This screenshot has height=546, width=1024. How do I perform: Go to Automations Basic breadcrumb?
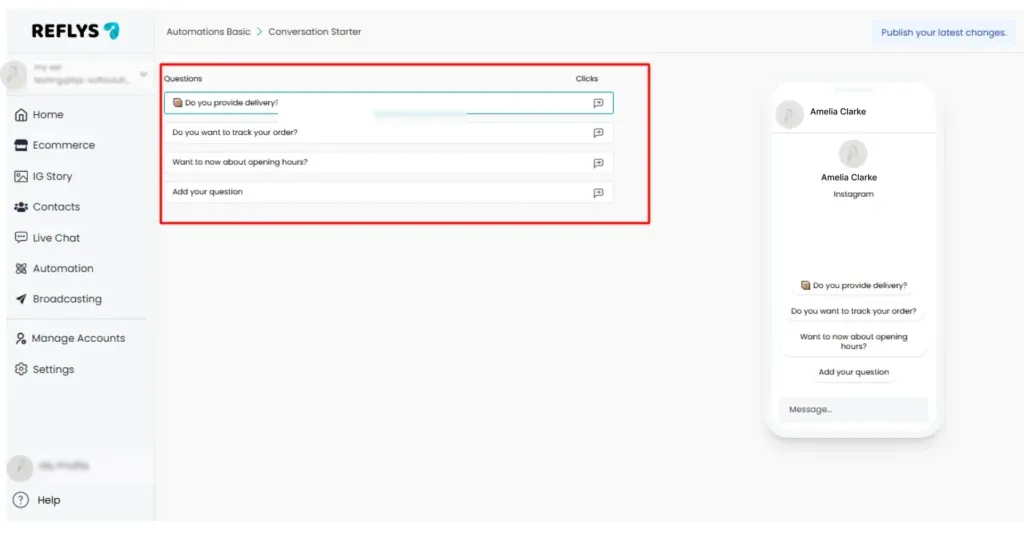[x=208, y=31]
